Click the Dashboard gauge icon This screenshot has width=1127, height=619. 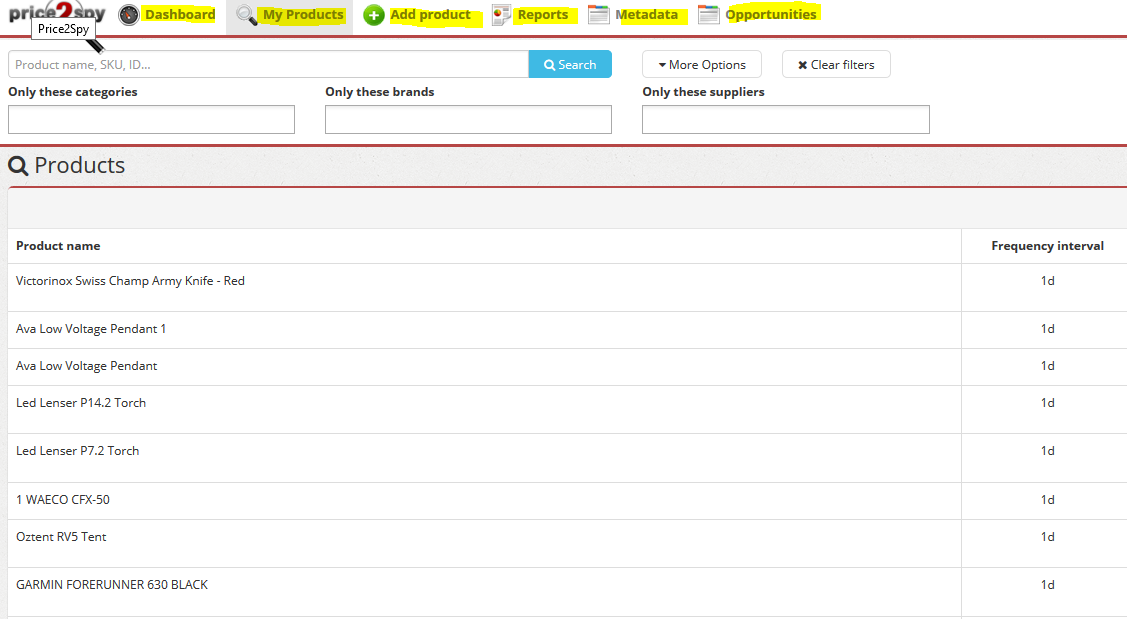129,14
